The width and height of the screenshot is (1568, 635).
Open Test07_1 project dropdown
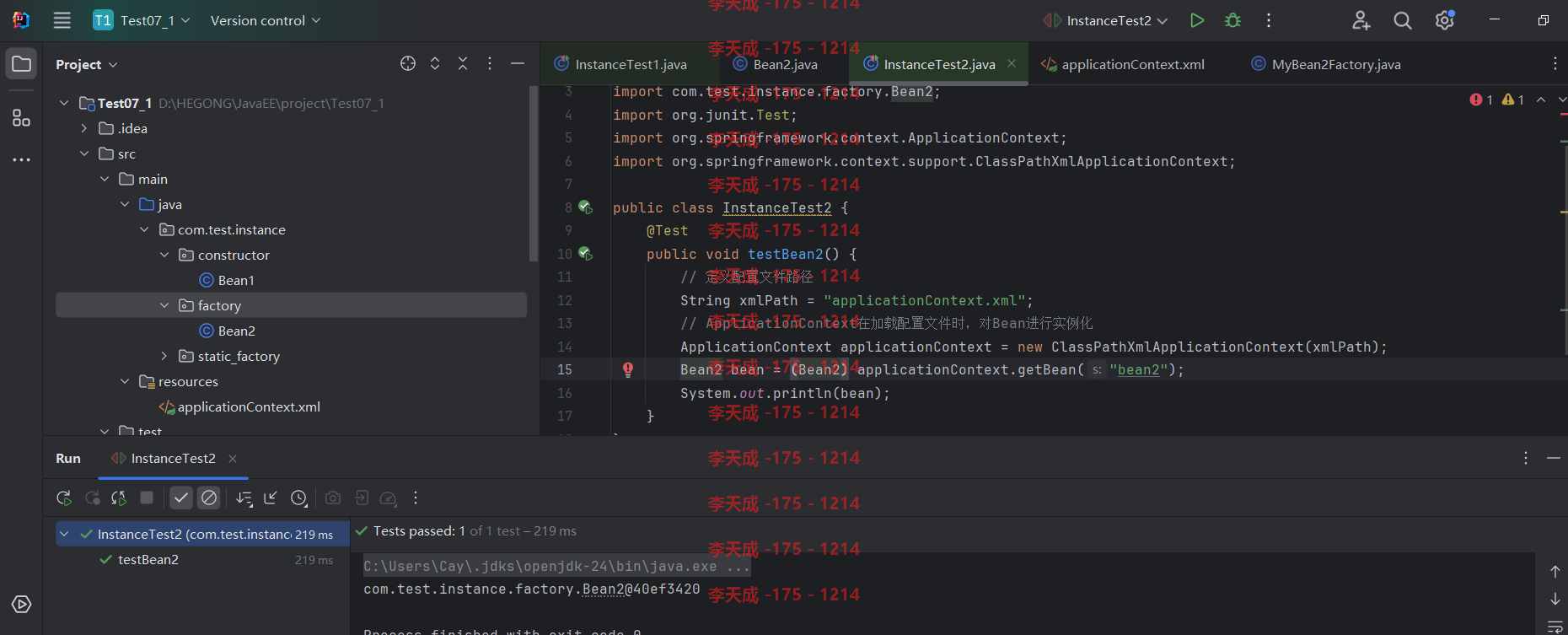pos(142,20)
